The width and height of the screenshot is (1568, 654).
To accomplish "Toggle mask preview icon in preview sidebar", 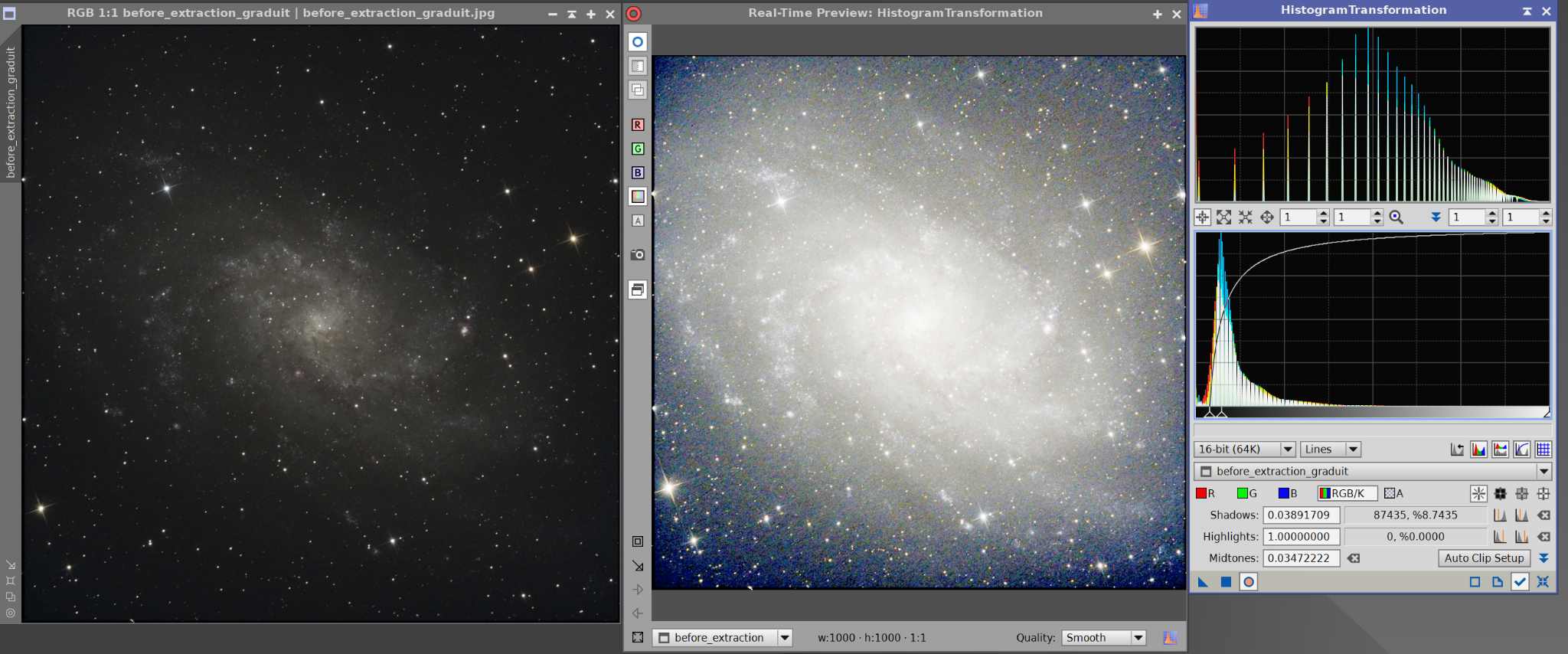I will tap(637, 66).
